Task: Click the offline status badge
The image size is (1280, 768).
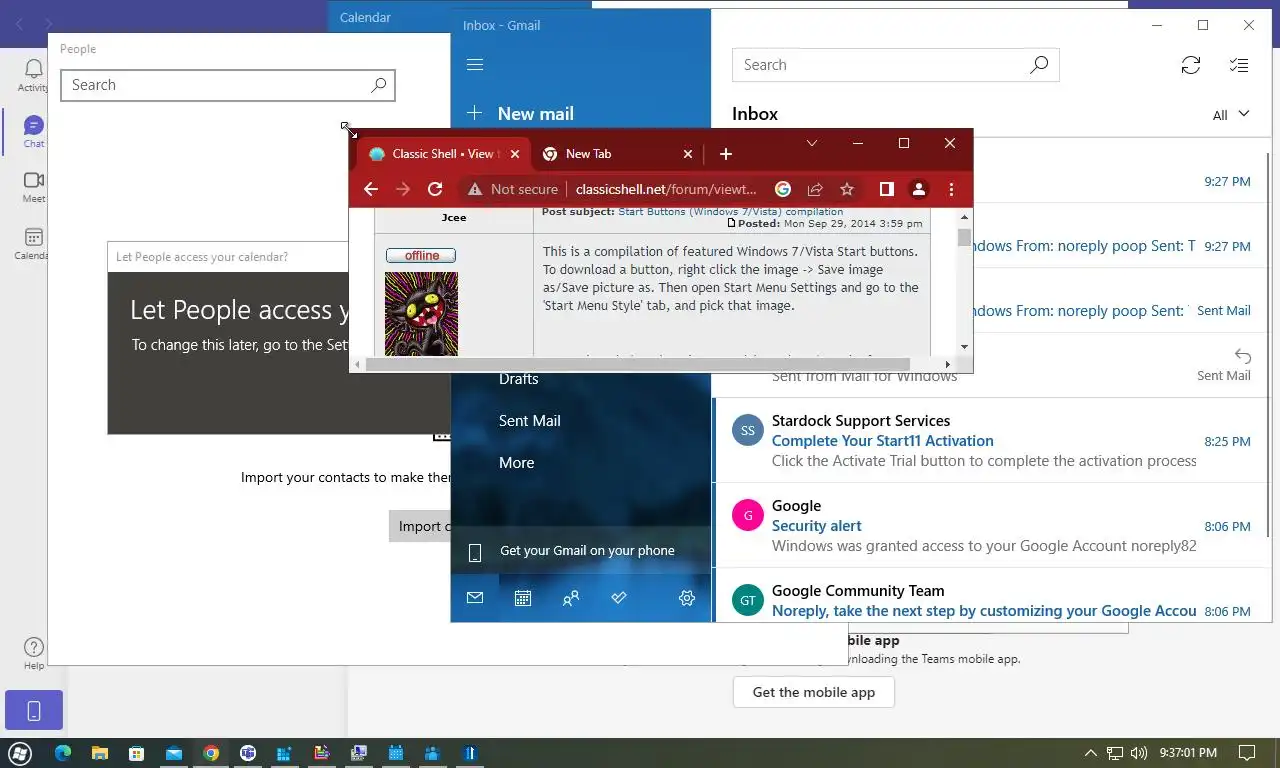Action: 421,256
